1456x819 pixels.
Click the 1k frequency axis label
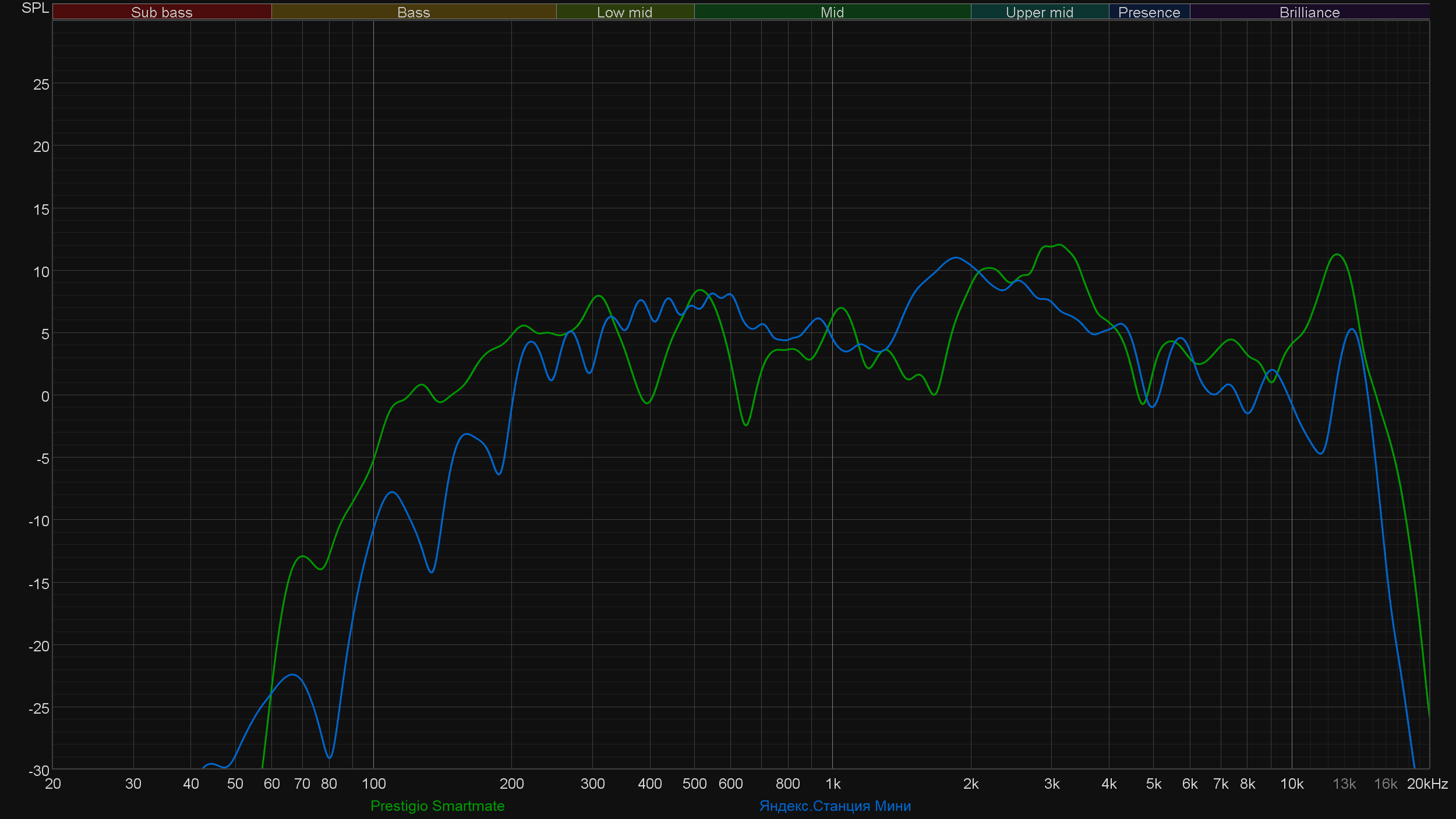(x=833, y=783)
